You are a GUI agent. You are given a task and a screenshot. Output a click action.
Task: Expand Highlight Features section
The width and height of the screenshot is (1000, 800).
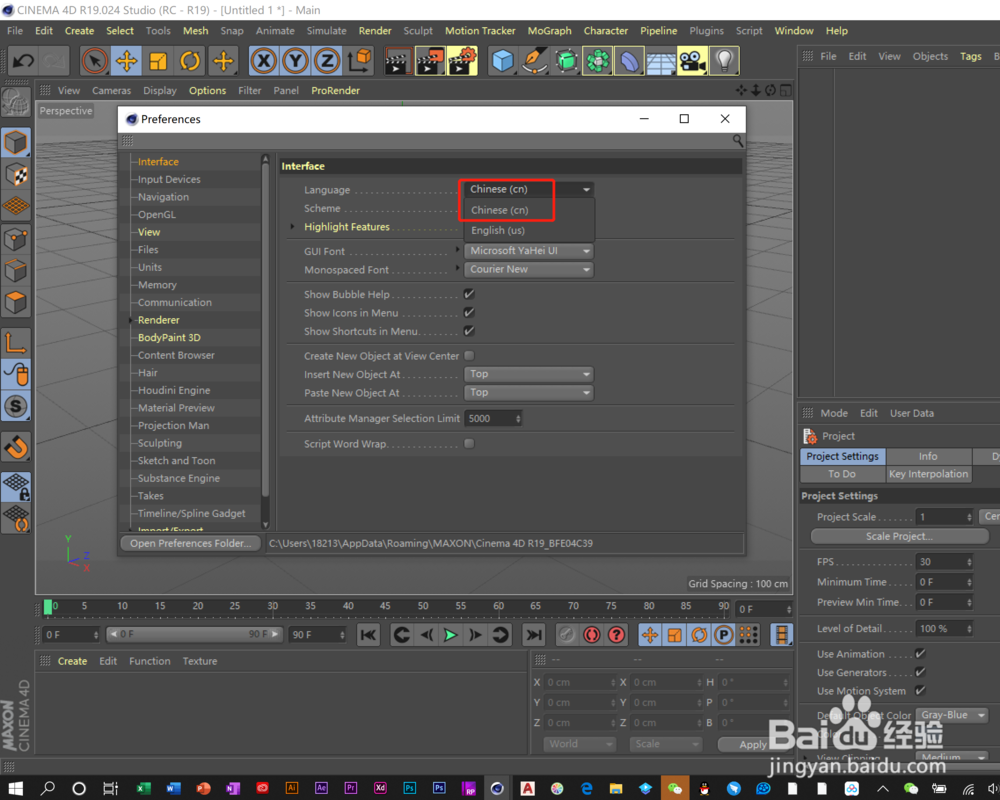292,226
